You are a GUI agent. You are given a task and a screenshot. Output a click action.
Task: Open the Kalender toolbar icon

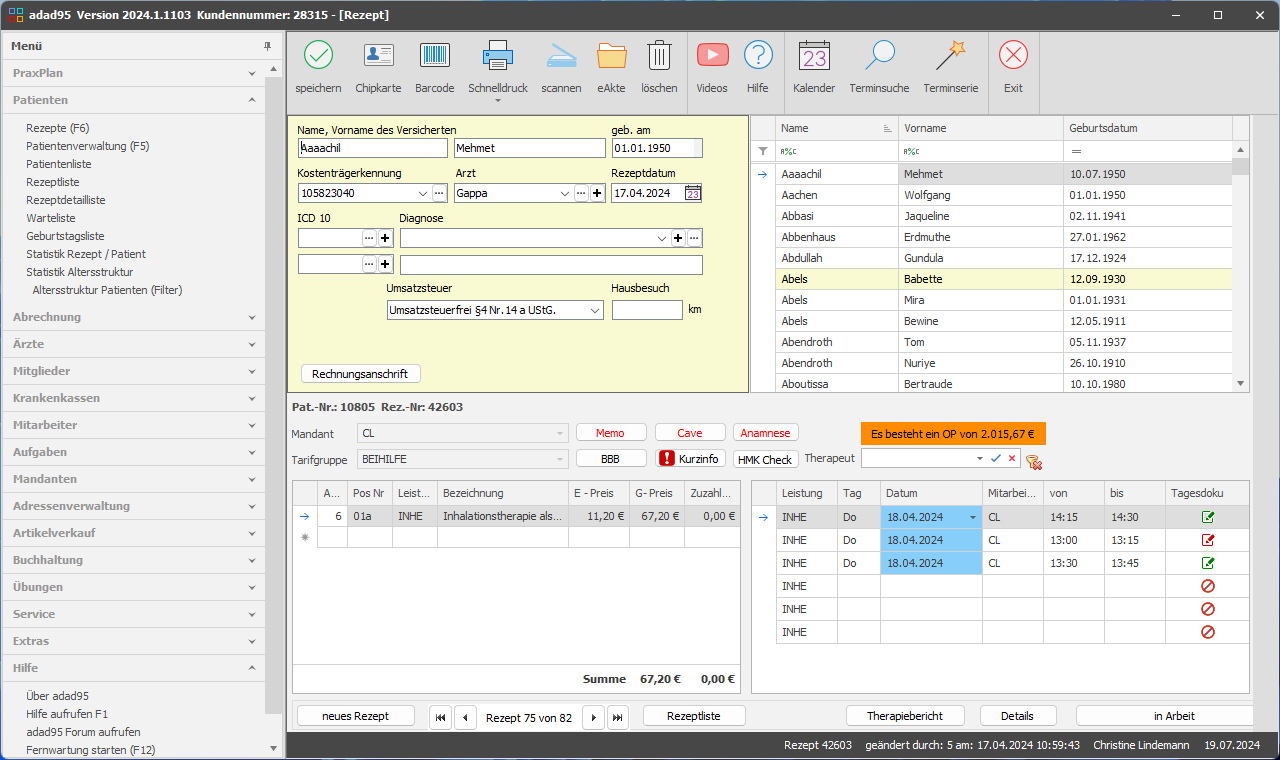pyautogui.click(x=813, y=56)
